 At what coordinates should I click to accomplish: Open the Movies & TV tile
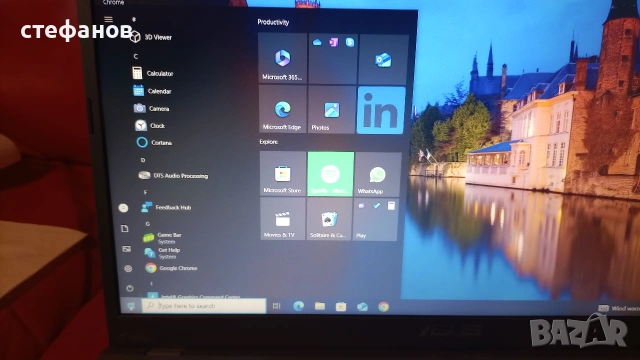282,218
